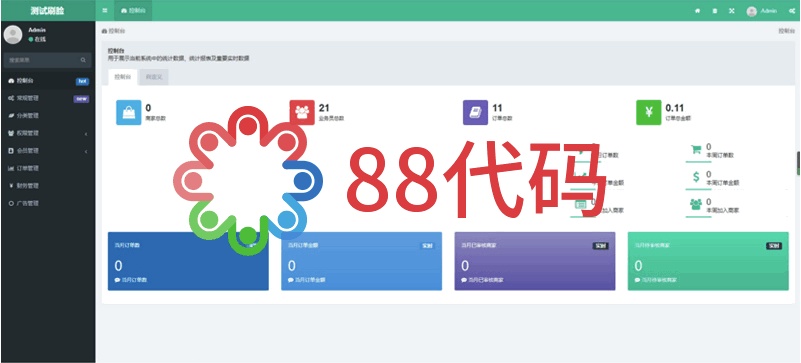The width and height of the screenshot is (801, 363).
Task: Open the purple 当月已审核商家 card
Action: tap(535, 261)
